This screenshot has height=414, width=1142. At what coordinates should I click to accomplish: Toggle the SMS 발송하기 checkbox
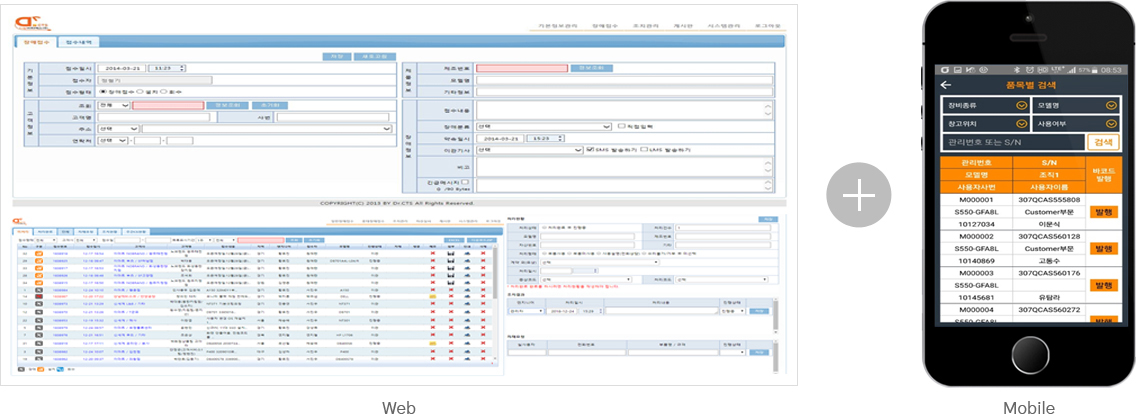coord(589,150)
